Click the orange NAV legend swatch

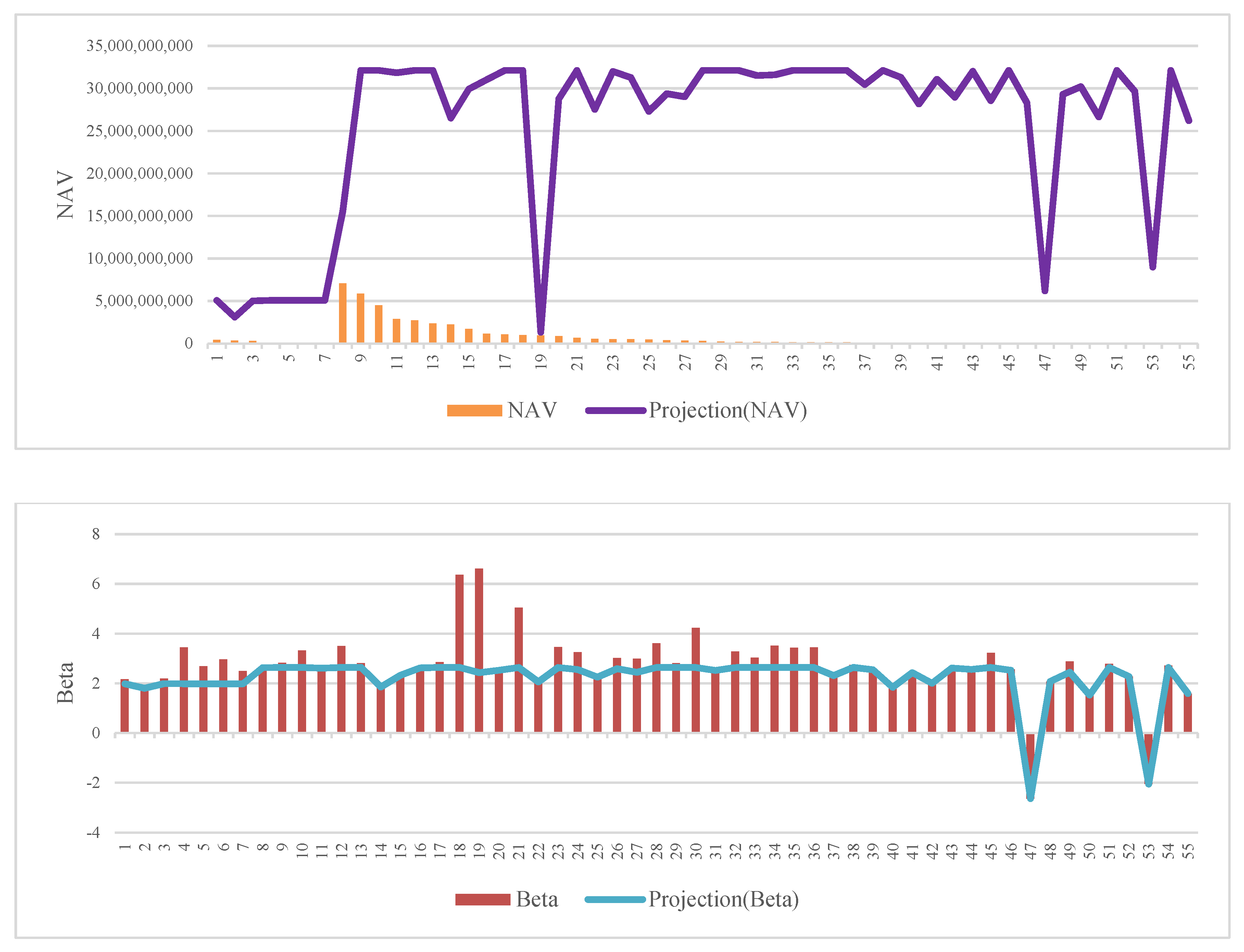click(x=474, y=411)
